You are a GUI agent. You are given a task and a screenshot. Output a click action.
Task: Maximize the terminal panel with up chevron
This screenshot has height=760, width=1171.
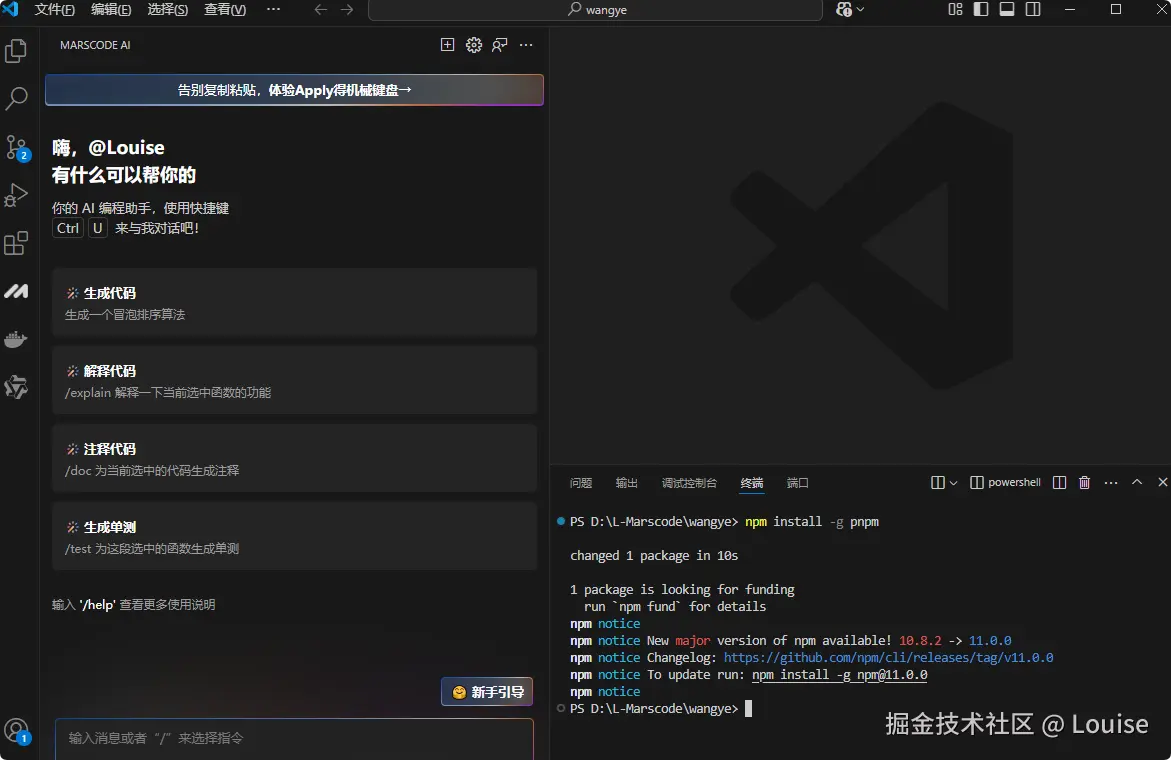[x=1137, y=483]
